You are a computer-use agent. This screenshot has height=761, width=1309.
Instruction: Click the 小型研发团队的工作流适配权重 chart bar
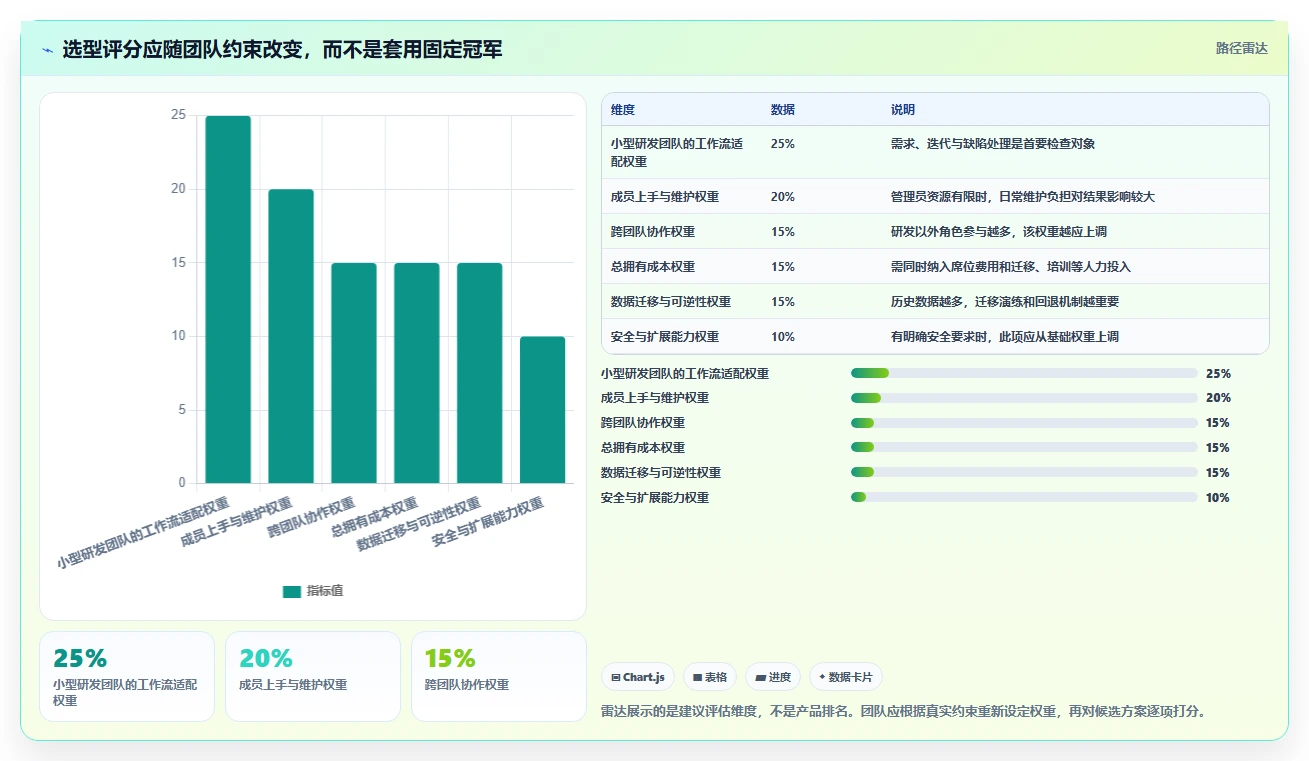point(228,300)
